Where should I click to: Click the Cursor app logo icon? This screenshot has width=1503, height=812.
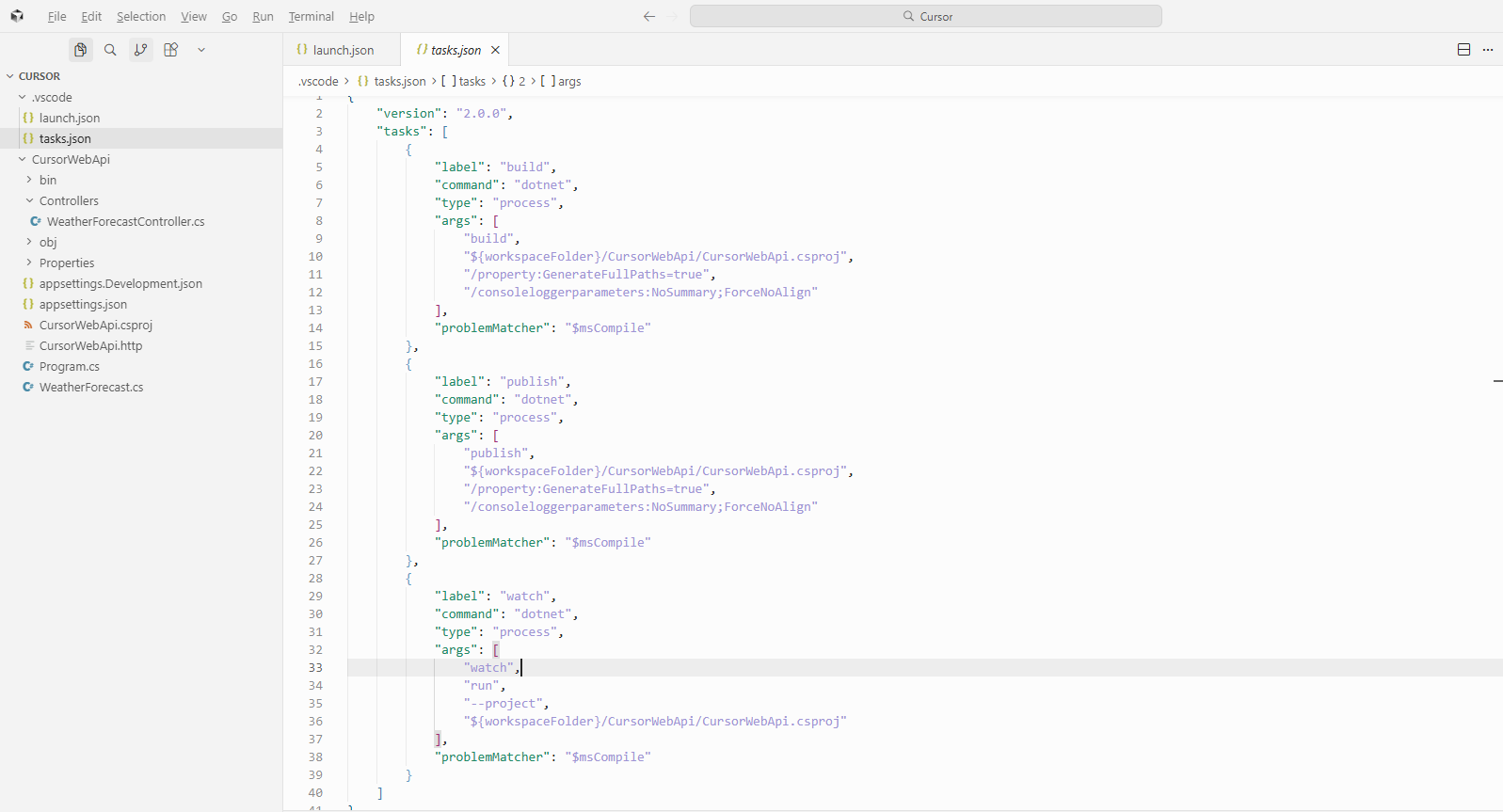pos(17,16)
